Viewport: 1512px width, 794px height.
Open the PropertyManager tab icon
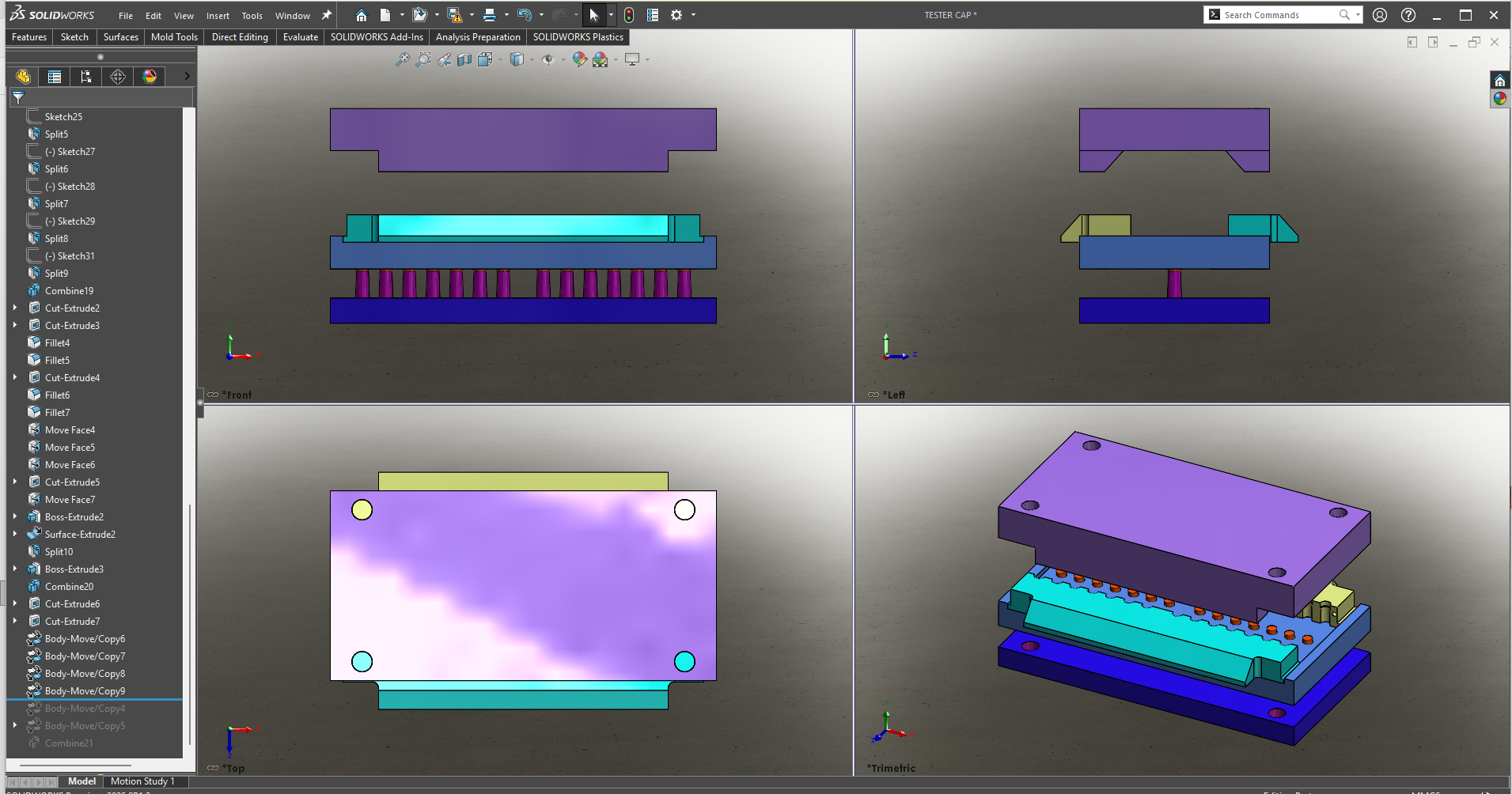pyautogui.click(x=55, y=77)
